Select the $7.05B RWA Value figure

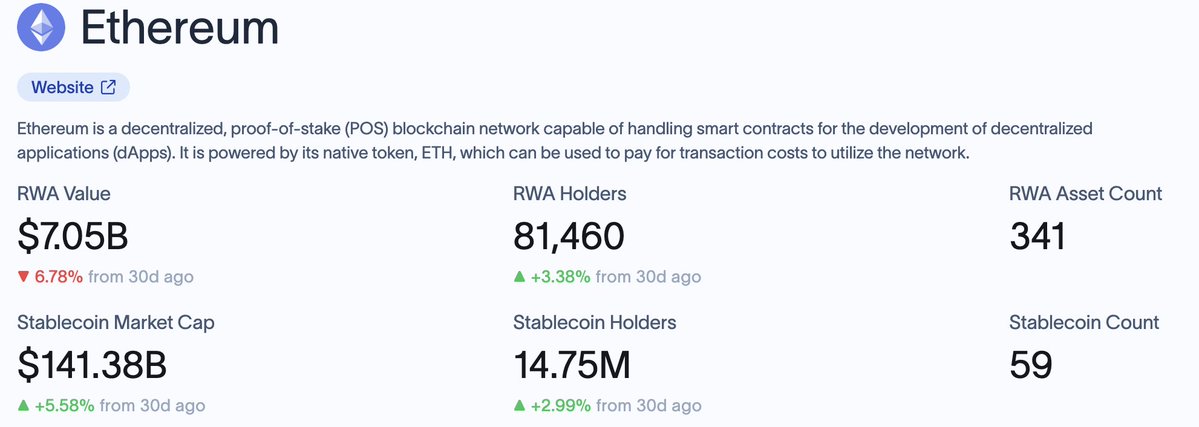73,236
